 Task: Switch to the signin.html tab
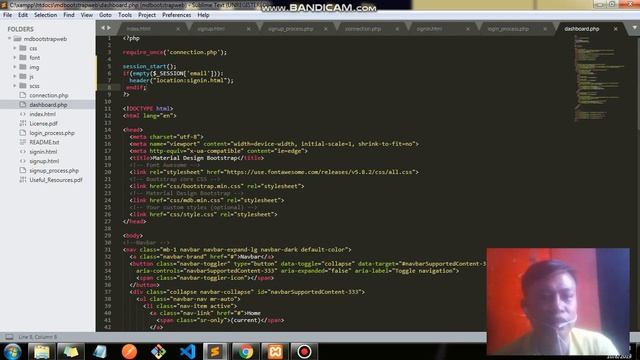click(429, 29)
